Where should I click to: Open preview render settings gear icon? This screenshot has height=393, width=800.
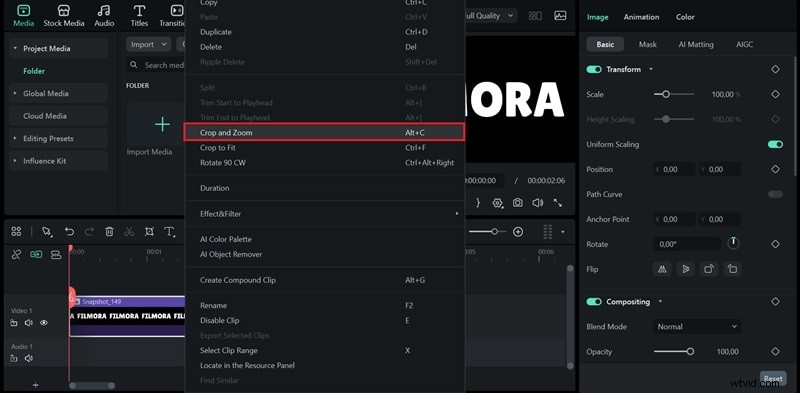coord(497,203)
